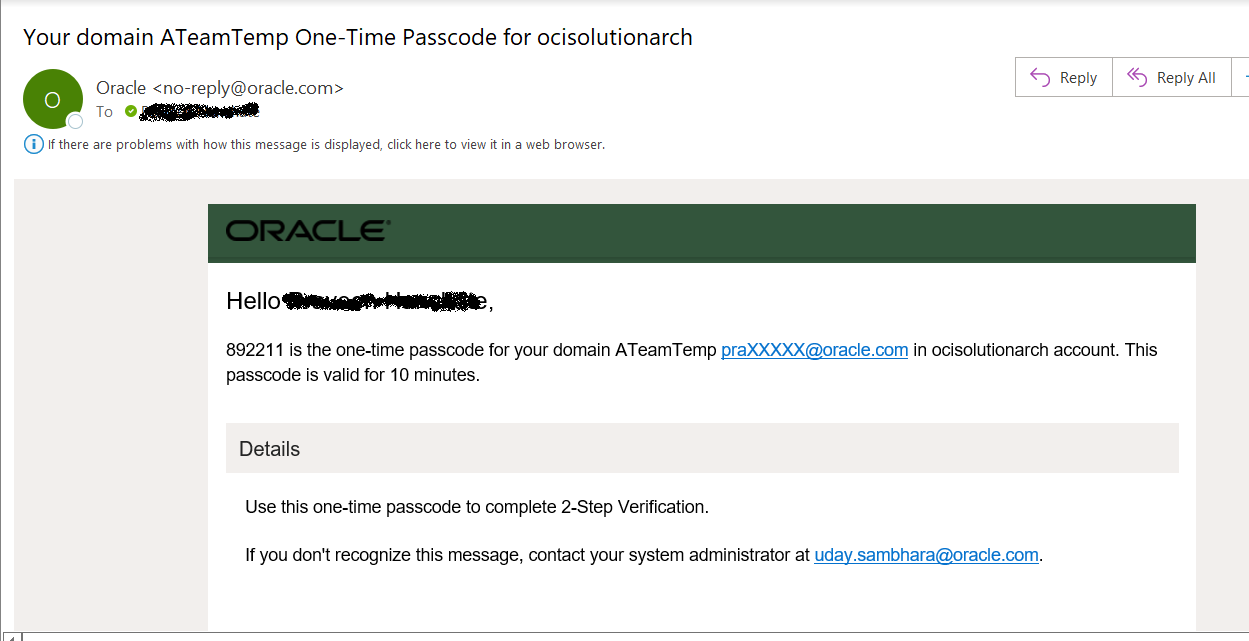
Task: Click the blue info icon in the notice bar
Action: tap(33, 144)
